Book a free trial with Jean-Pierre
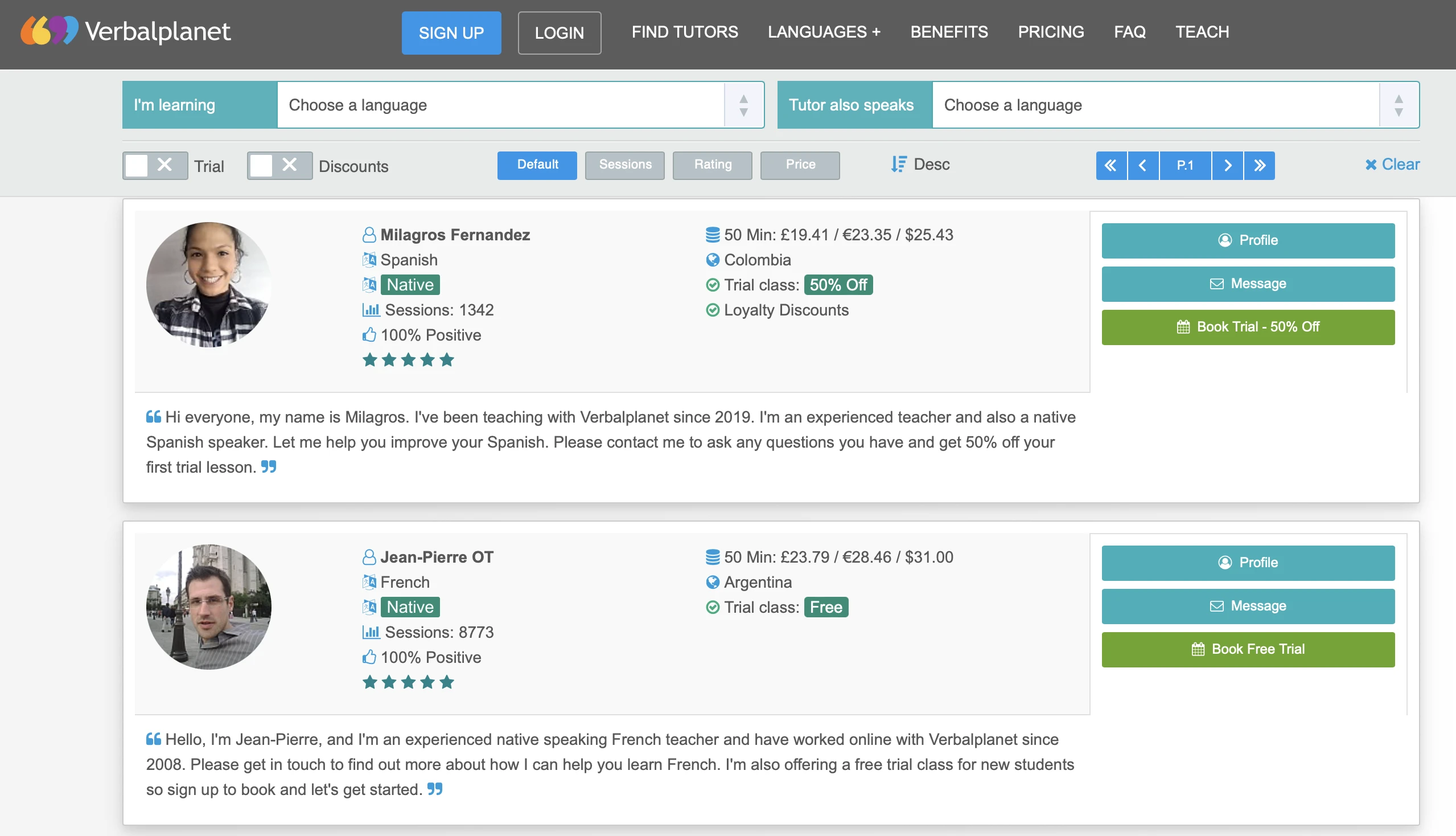Screen dimensions: 1456x836 1248,649
